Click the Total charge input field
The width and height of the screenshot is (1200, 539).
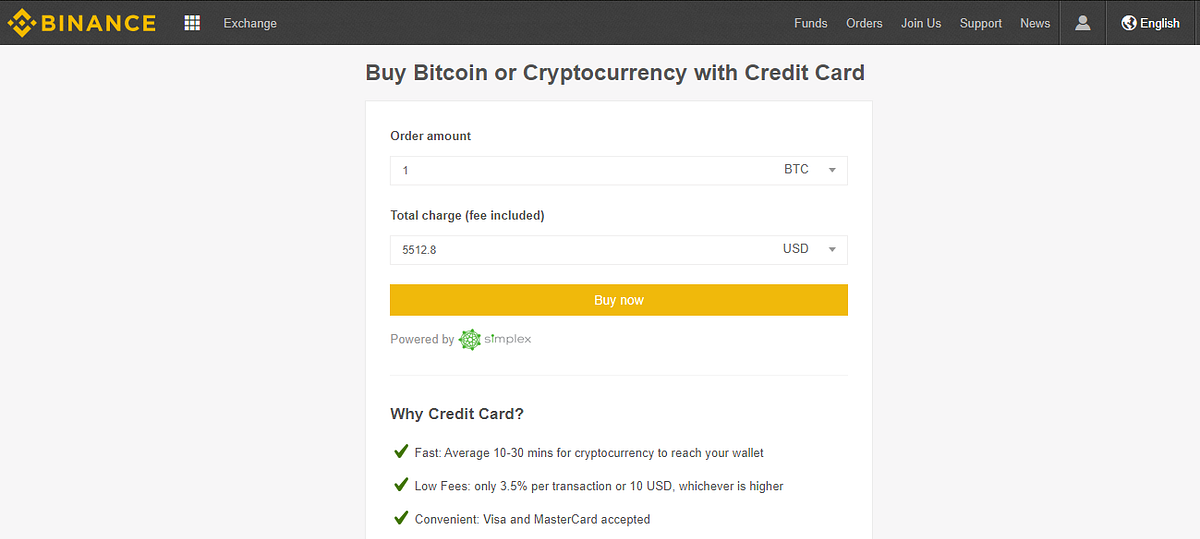580,250
